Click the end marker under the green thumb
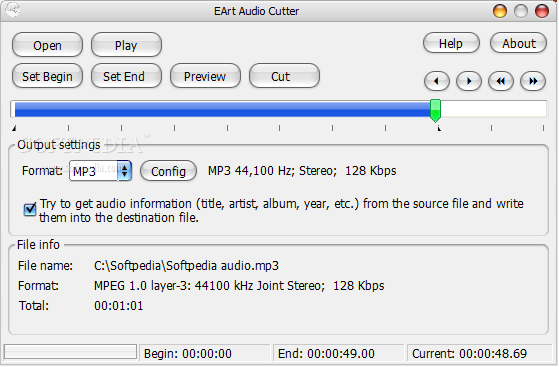The width and height of the screenshot is (559, 367). [439, 128]
